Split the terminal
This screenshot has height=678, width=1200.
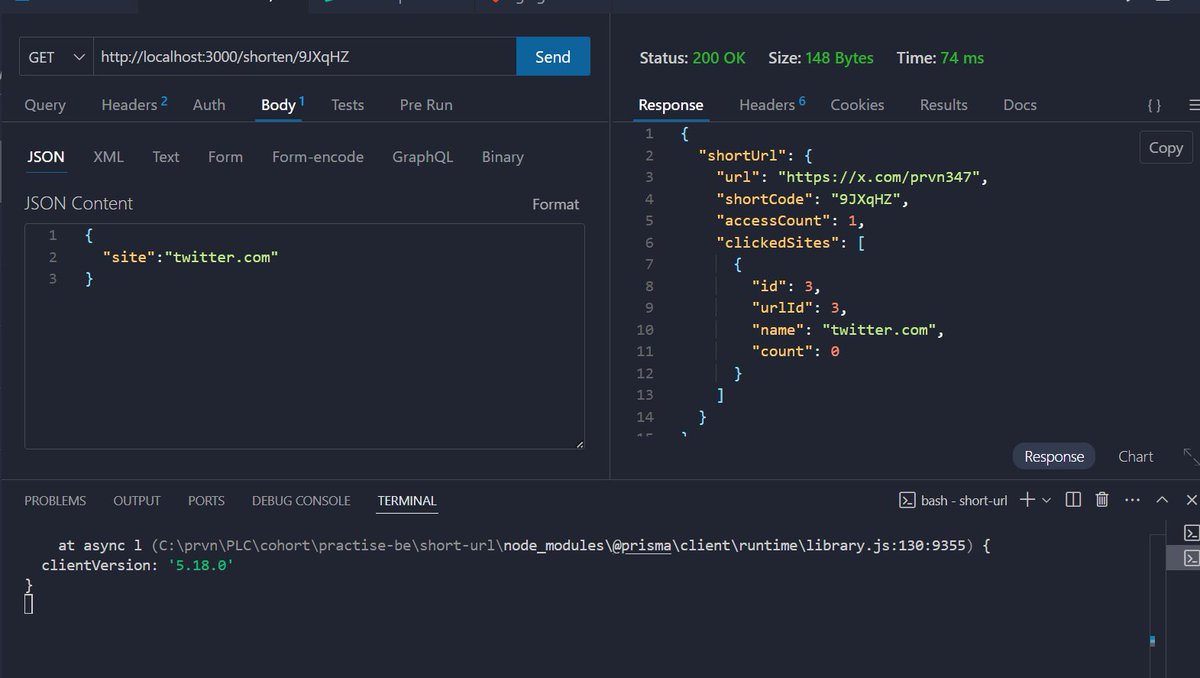pyautogui.click(x=1073, y=500)
